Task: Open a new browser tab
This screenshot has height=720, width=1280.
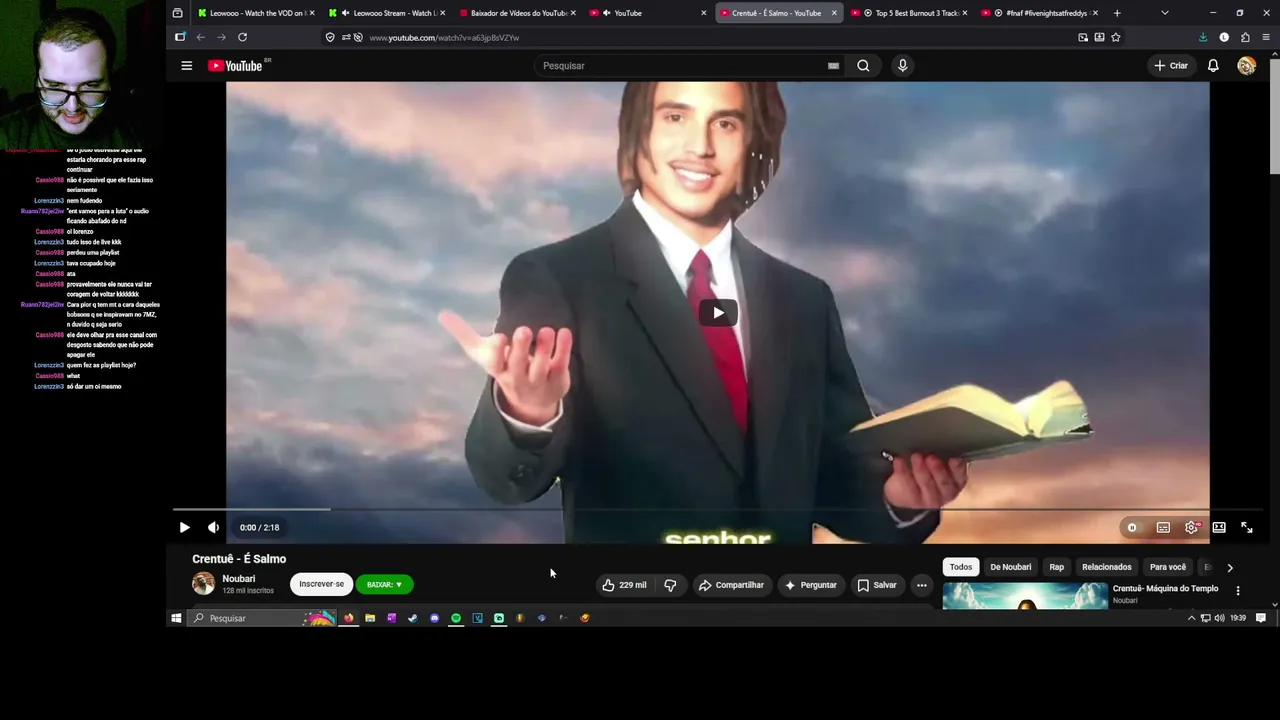Action: (x=1117, y=13)
